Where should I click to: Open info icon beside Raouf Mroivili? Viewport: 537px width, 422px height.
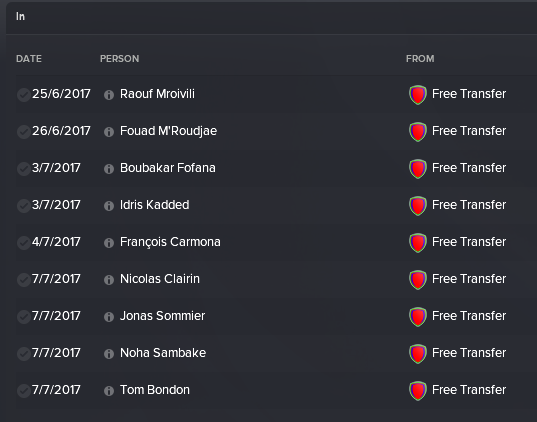(109, 95)
